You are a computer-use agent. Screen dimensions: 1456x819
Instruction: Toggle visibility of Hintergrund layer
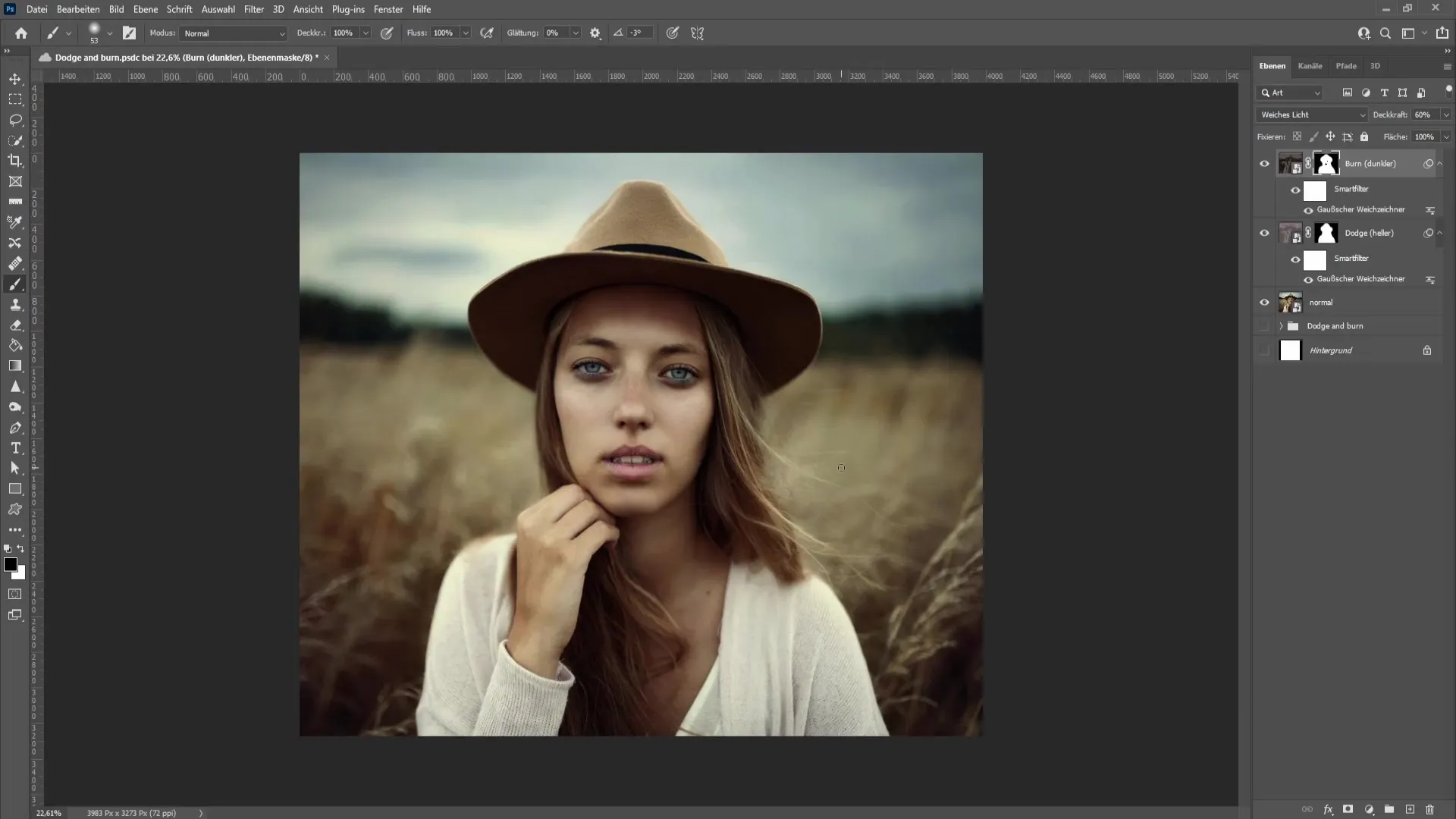tap(1264, 349)
